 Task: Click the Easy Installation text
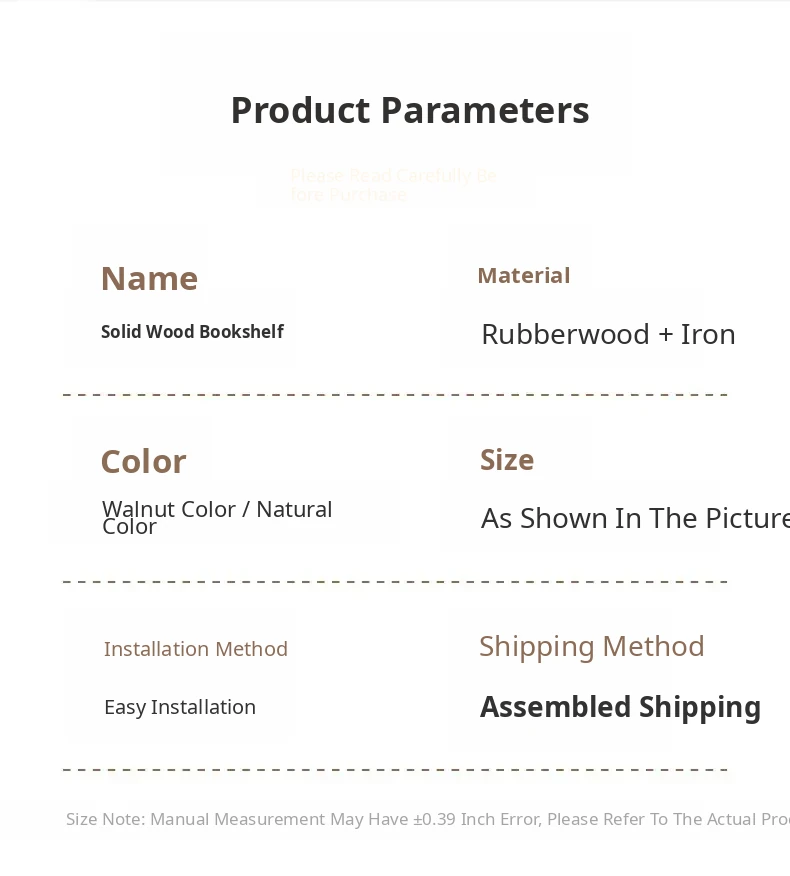point(180,707)
